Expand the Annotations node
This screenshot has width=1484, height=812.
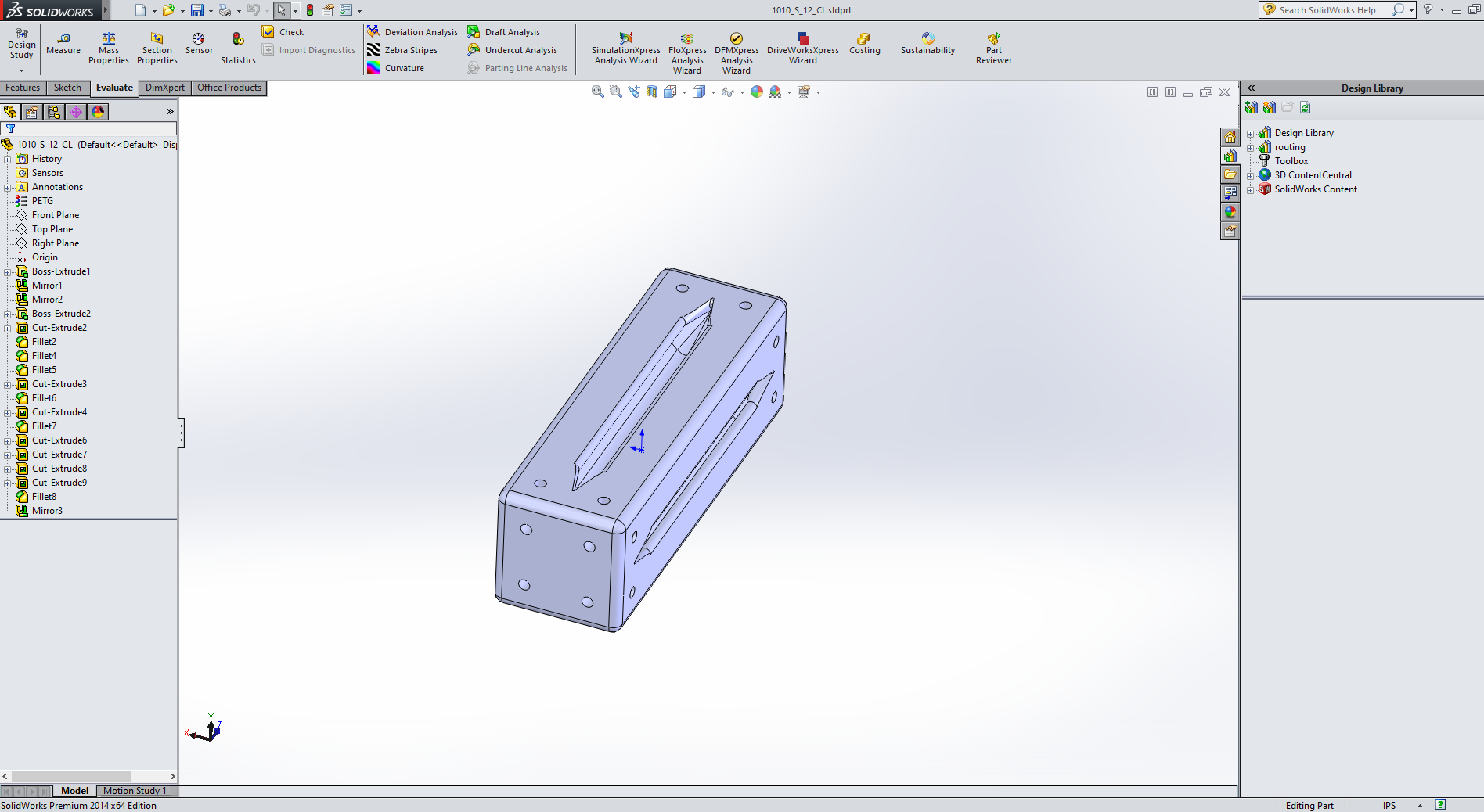[x=8, y=188]
